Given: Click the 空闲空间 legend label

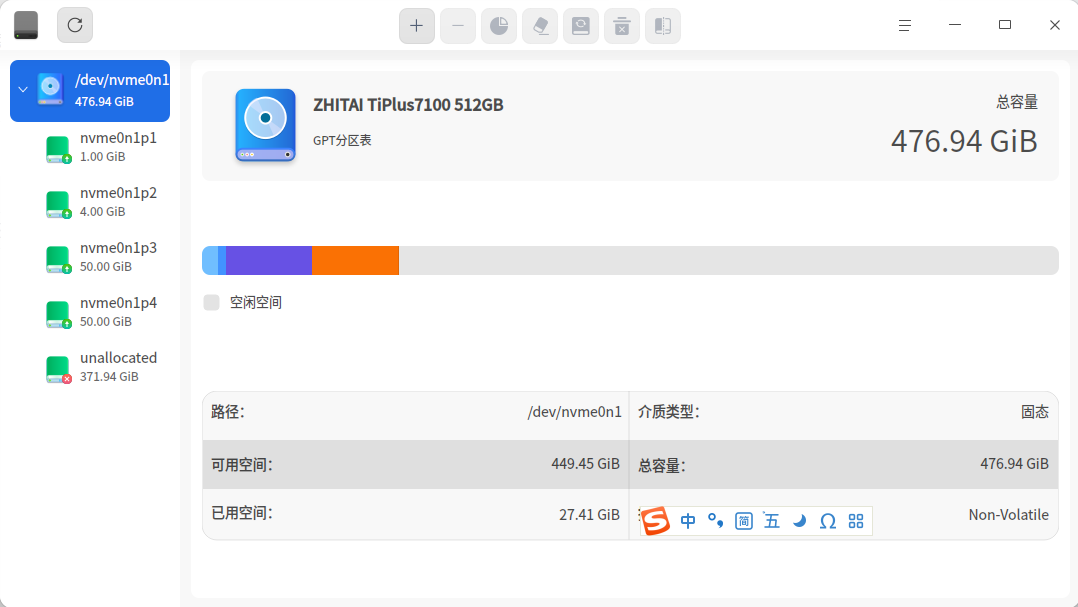Looking at the screenshot, I should [256, 302].
